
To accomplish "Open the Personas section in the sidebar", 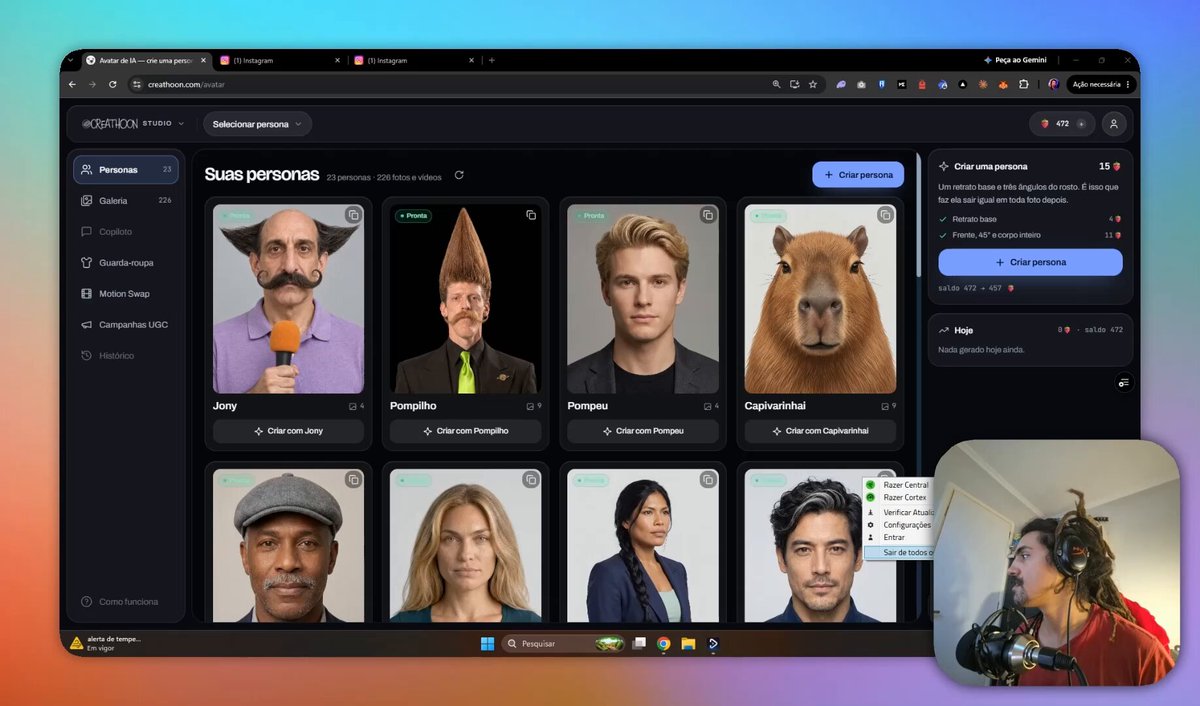I will click(126, 170).
